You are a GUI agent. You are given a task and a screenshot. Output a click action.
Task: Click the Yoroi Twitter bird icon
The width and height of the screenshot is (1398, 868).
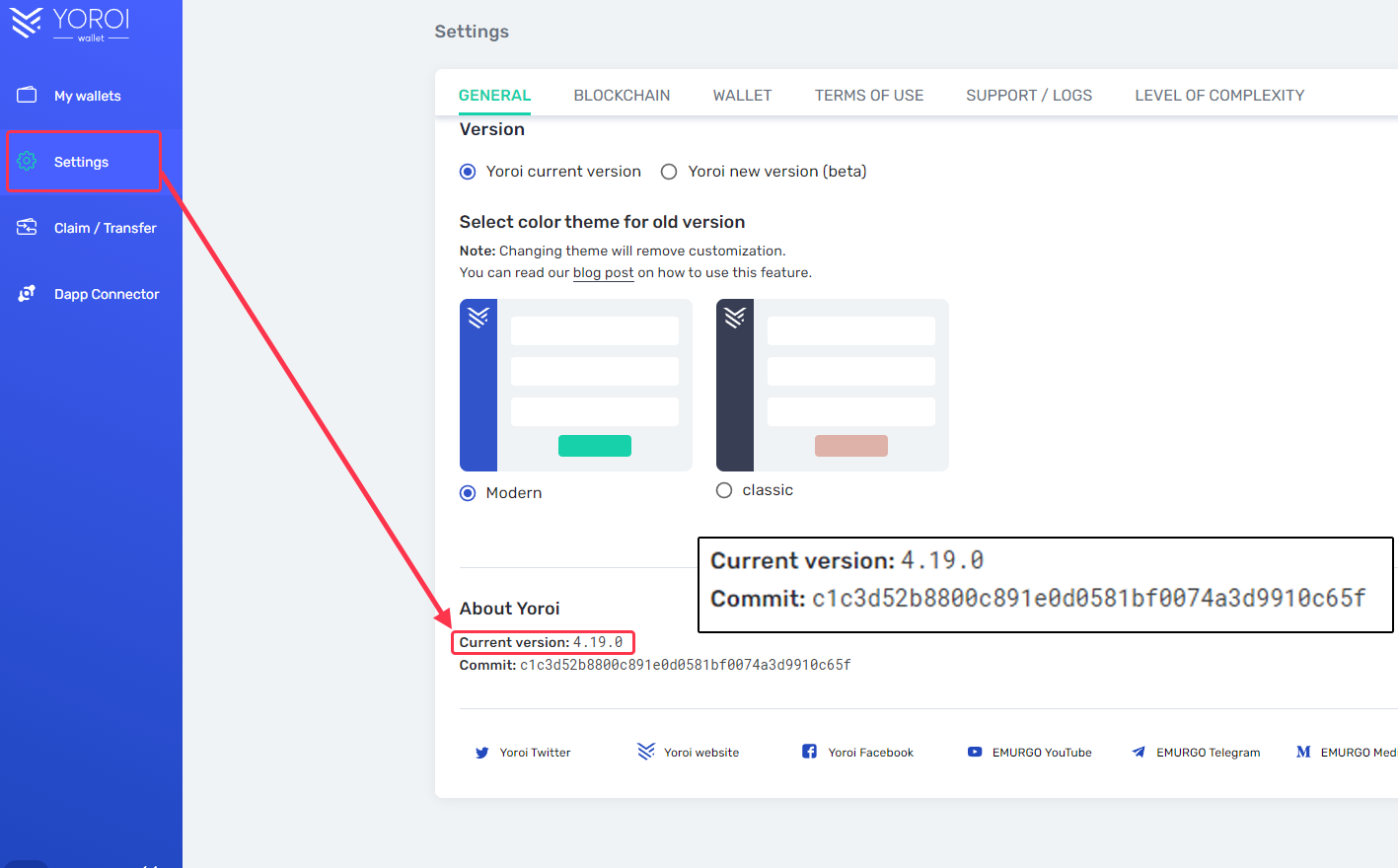(482, 752)
